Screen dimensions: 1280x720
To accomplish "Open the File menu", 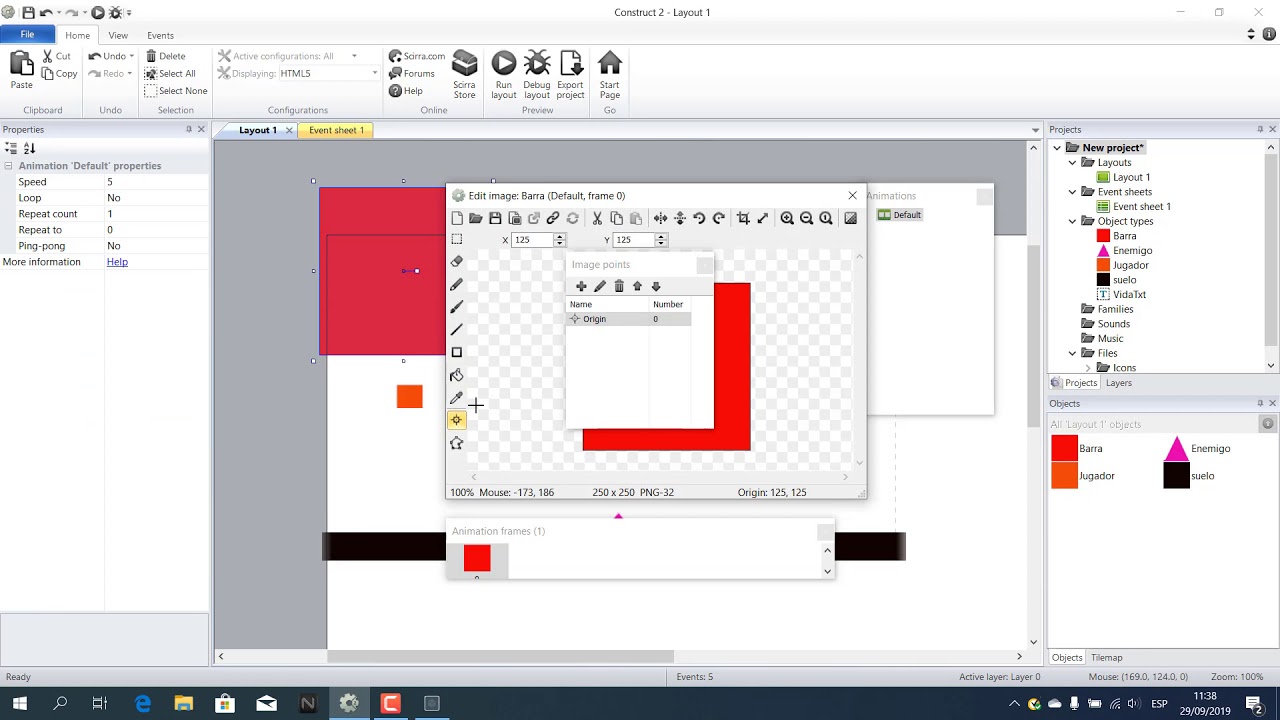I will tap(27, 35).
